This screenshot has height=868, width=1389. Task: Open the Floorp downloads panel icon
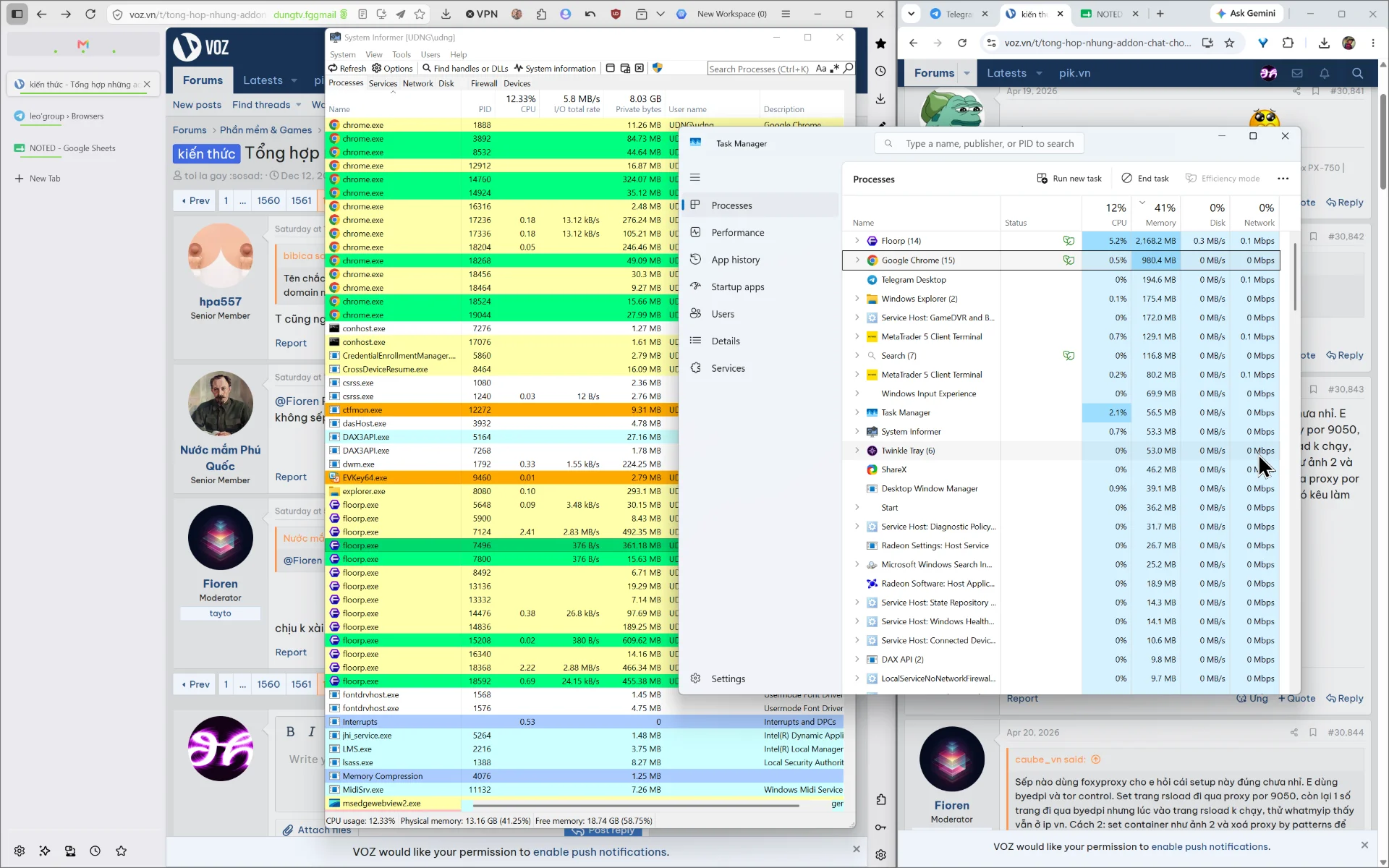pyautogui.click(x=446, y=14)
